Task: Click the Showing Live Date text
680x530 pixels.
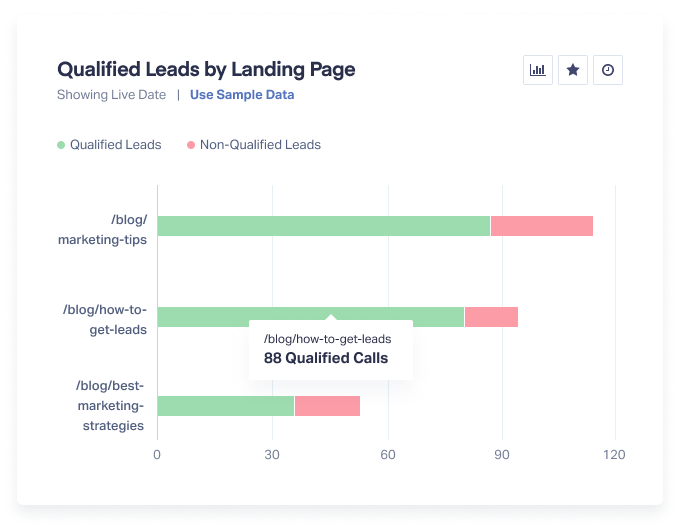Action: pyautogui.click(x=111, y=95)
